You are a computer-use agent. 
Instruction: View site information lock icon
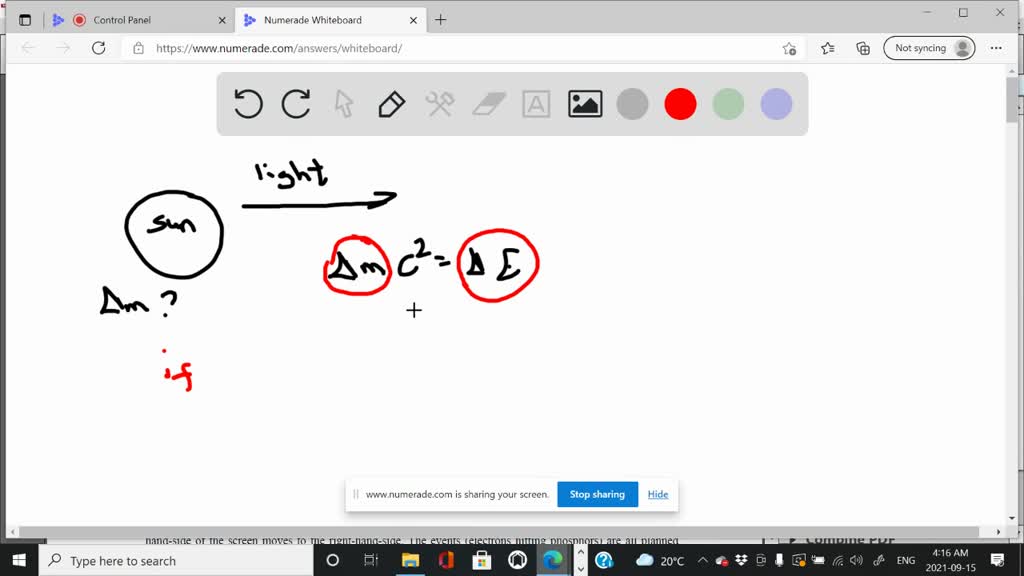(138, 48)
